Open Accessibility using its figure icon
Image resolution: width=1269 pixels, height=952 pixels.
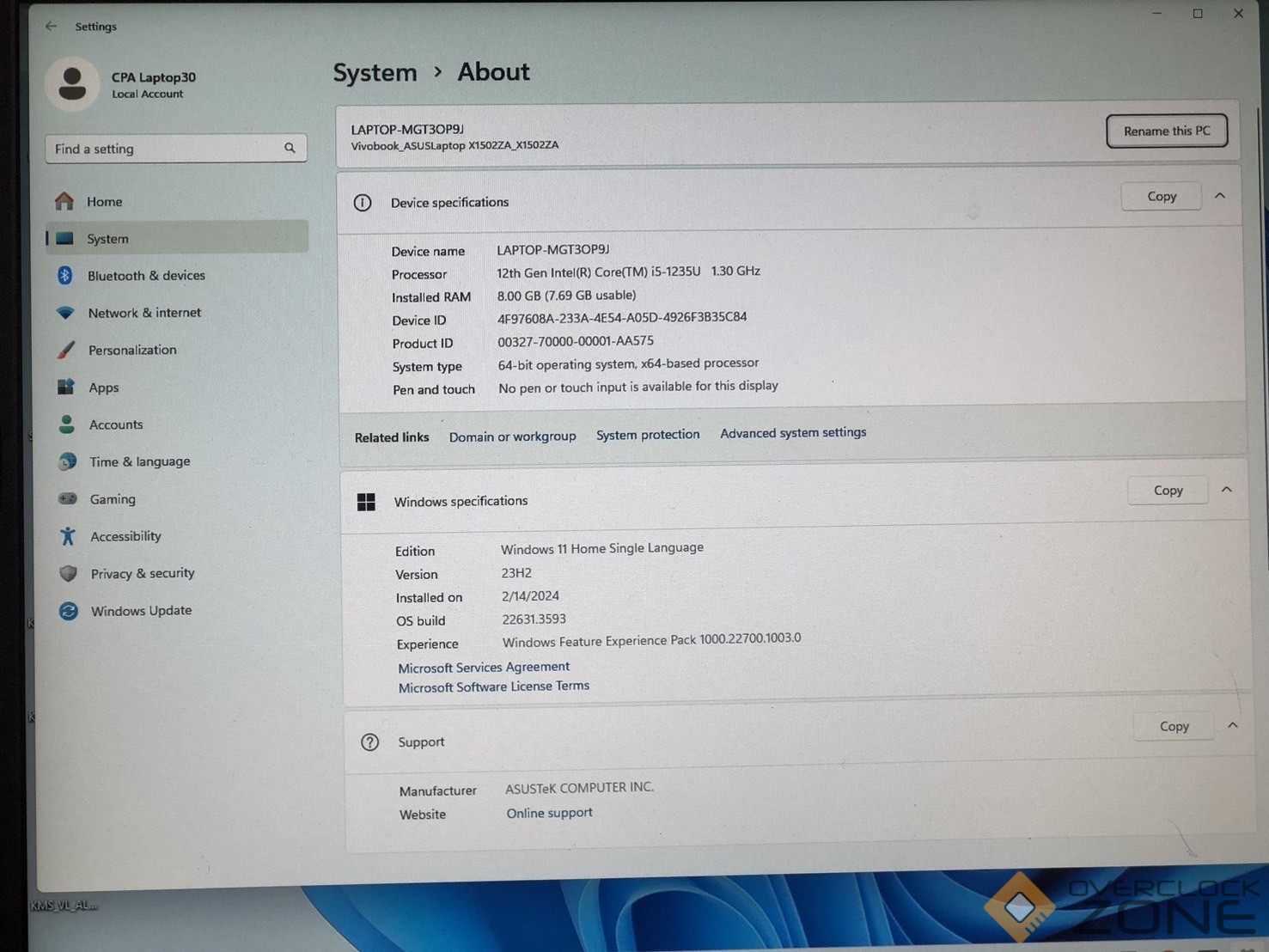68,536
